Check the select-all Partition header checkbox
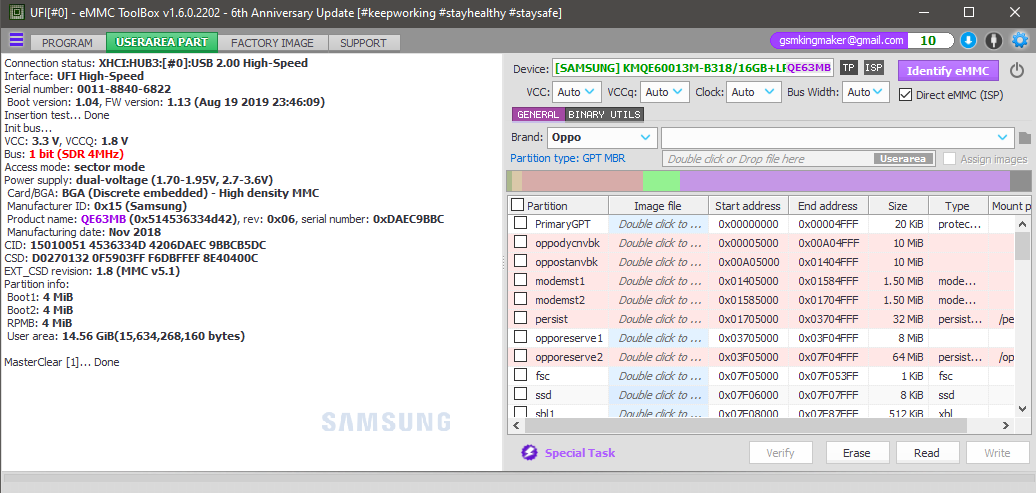Viewport: 1036px width, 493px height. [518, 206]
